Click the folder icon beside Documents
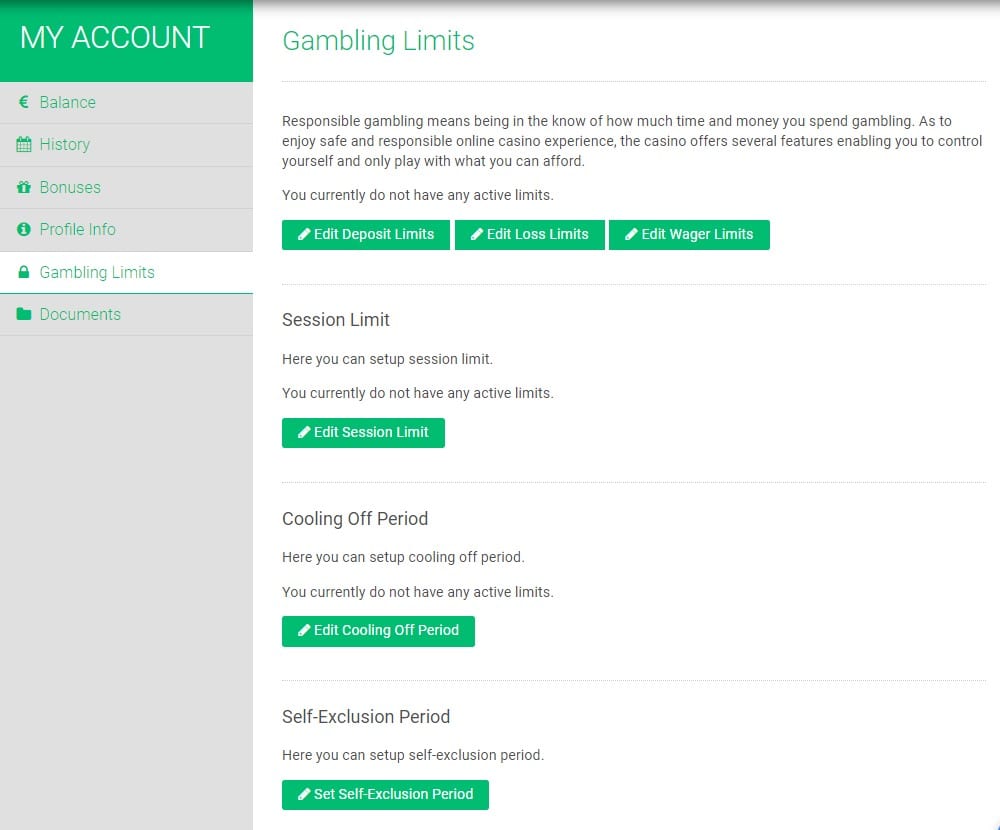1000x830 pixels. (24, 315)
